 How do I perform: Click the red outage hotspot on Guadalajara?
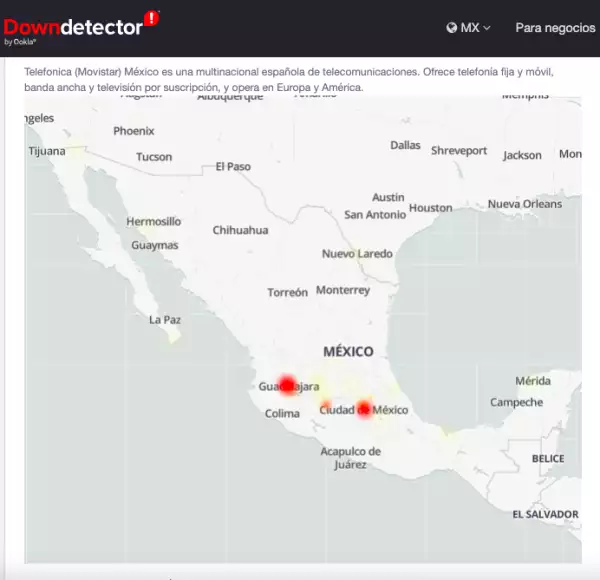pos(287,384)
